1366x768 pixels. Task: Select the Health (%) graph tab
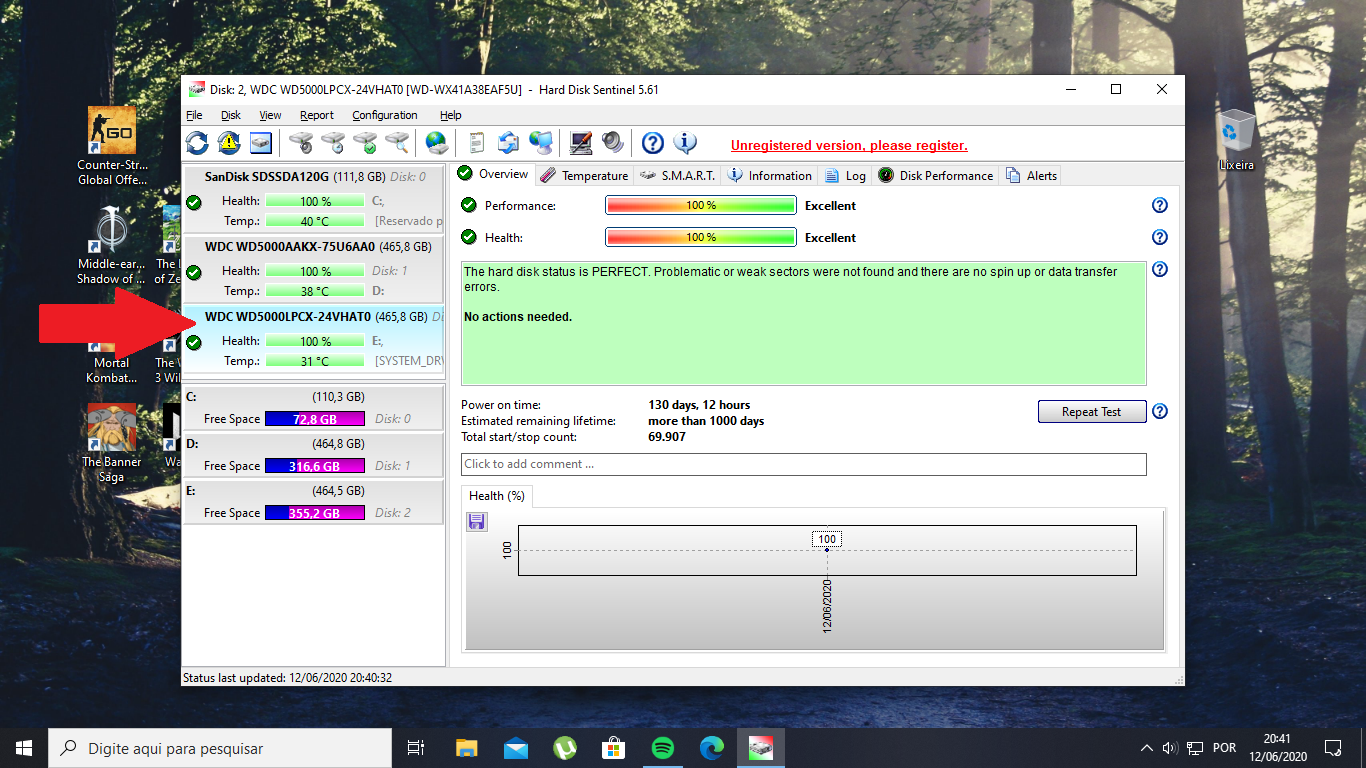[x=497, y=496]
